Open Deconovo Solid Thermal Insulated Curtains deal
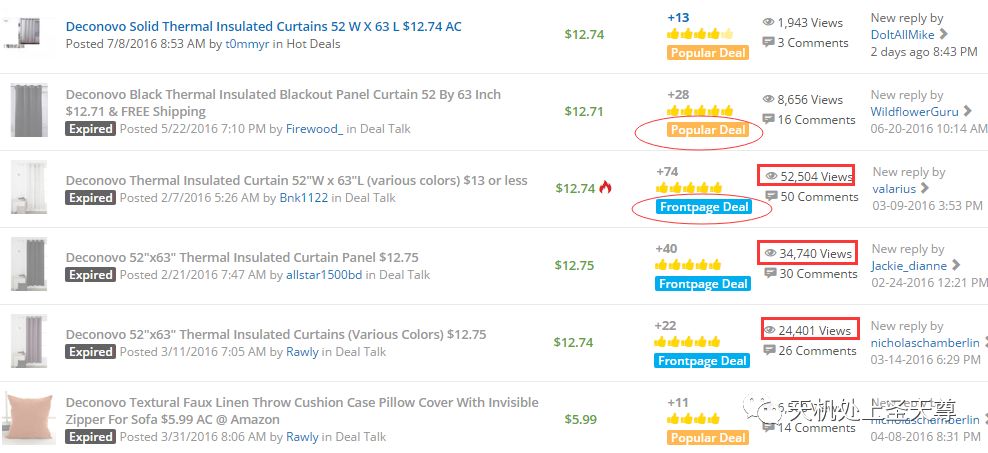988x453 pixels. click(263, 26)
